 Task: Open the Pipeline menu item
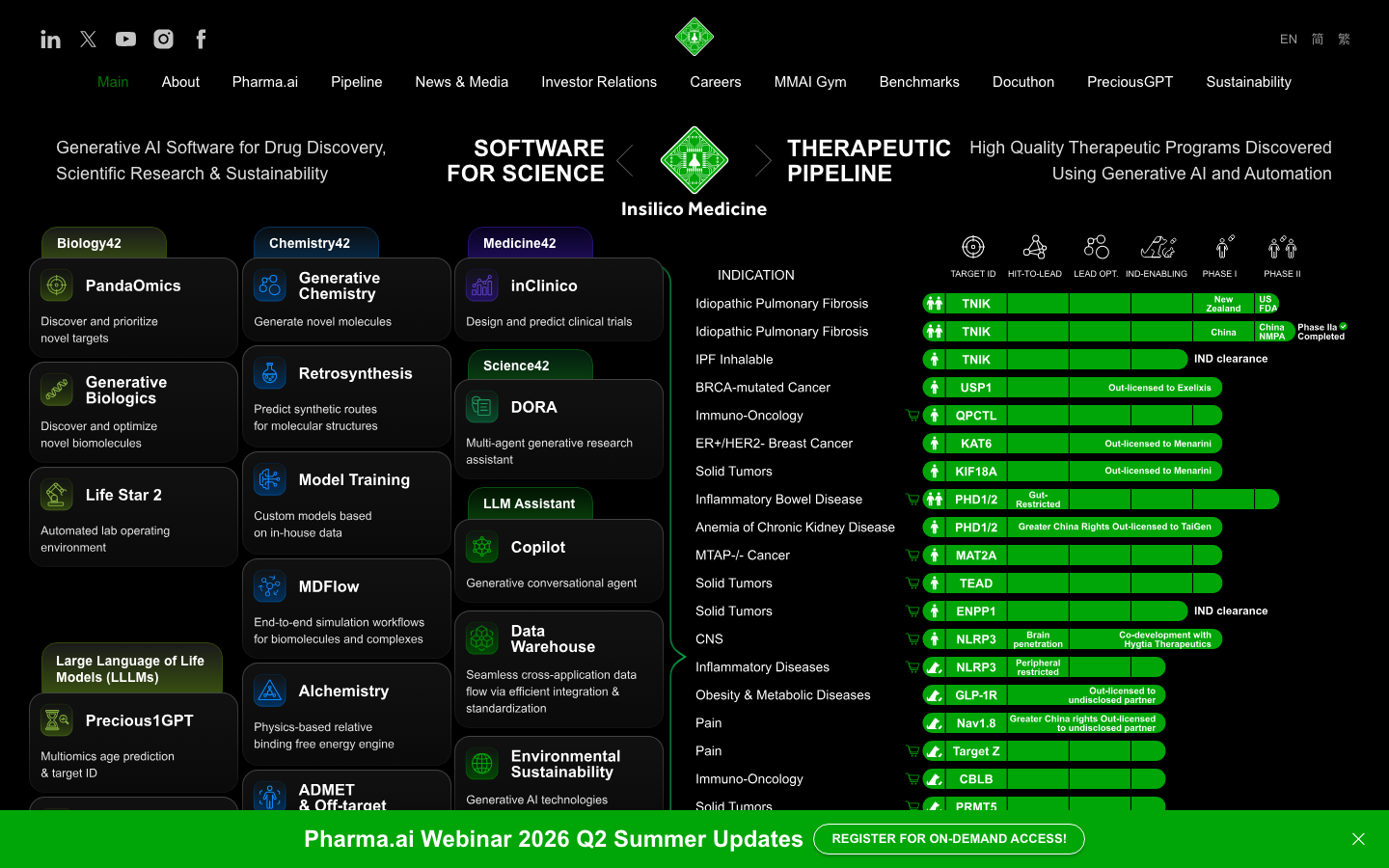[x=357, y=82]
